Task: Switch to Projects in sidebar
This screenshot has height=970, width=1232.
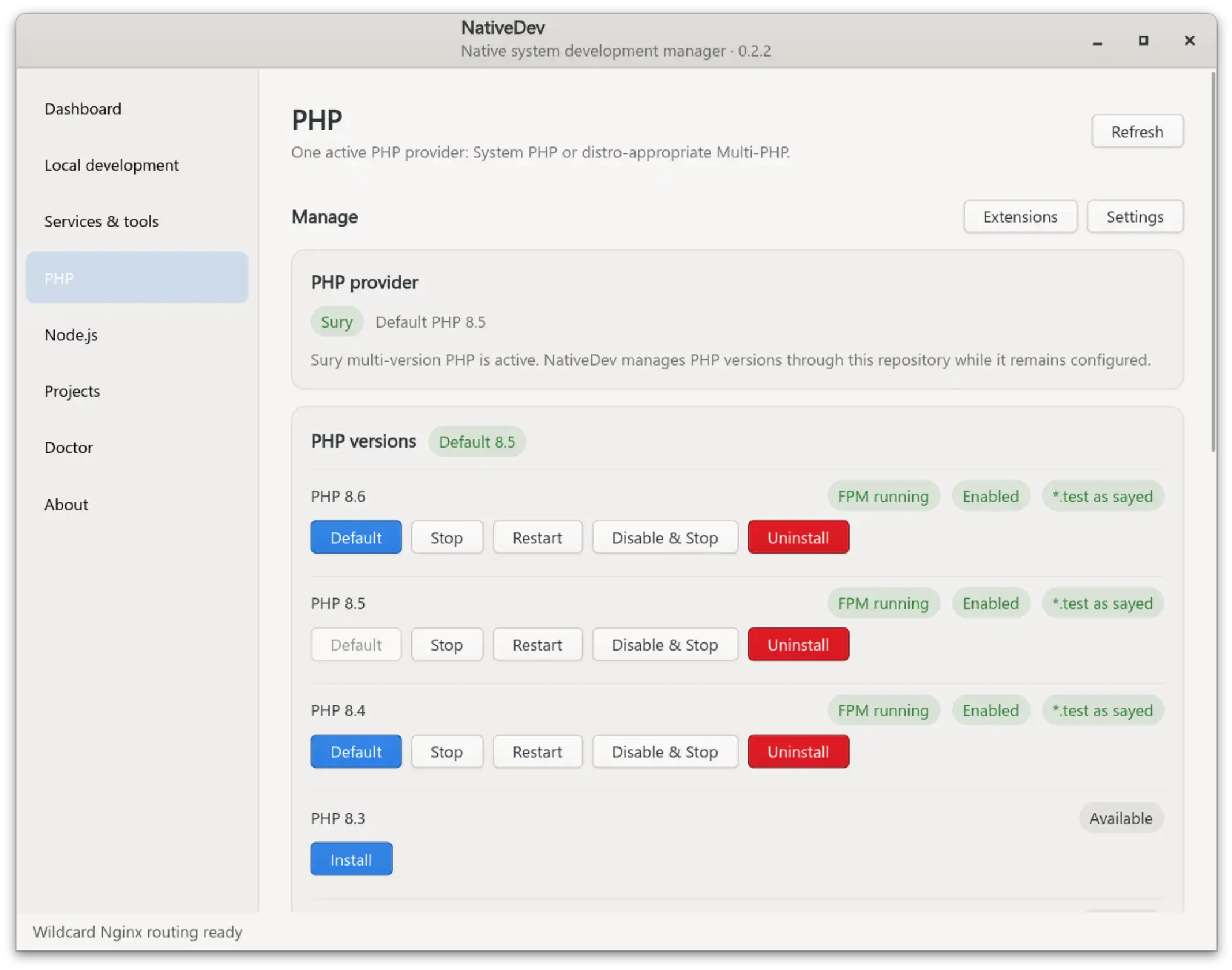Action: (137, 391)
